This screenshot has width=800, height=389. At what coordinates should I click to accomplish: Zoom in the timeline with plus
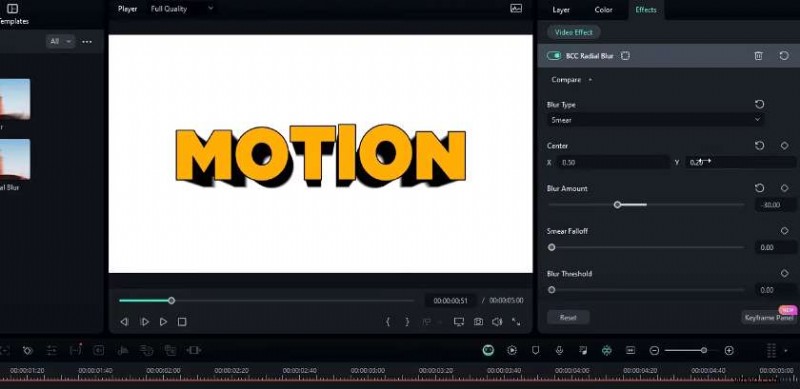(729, 350)
